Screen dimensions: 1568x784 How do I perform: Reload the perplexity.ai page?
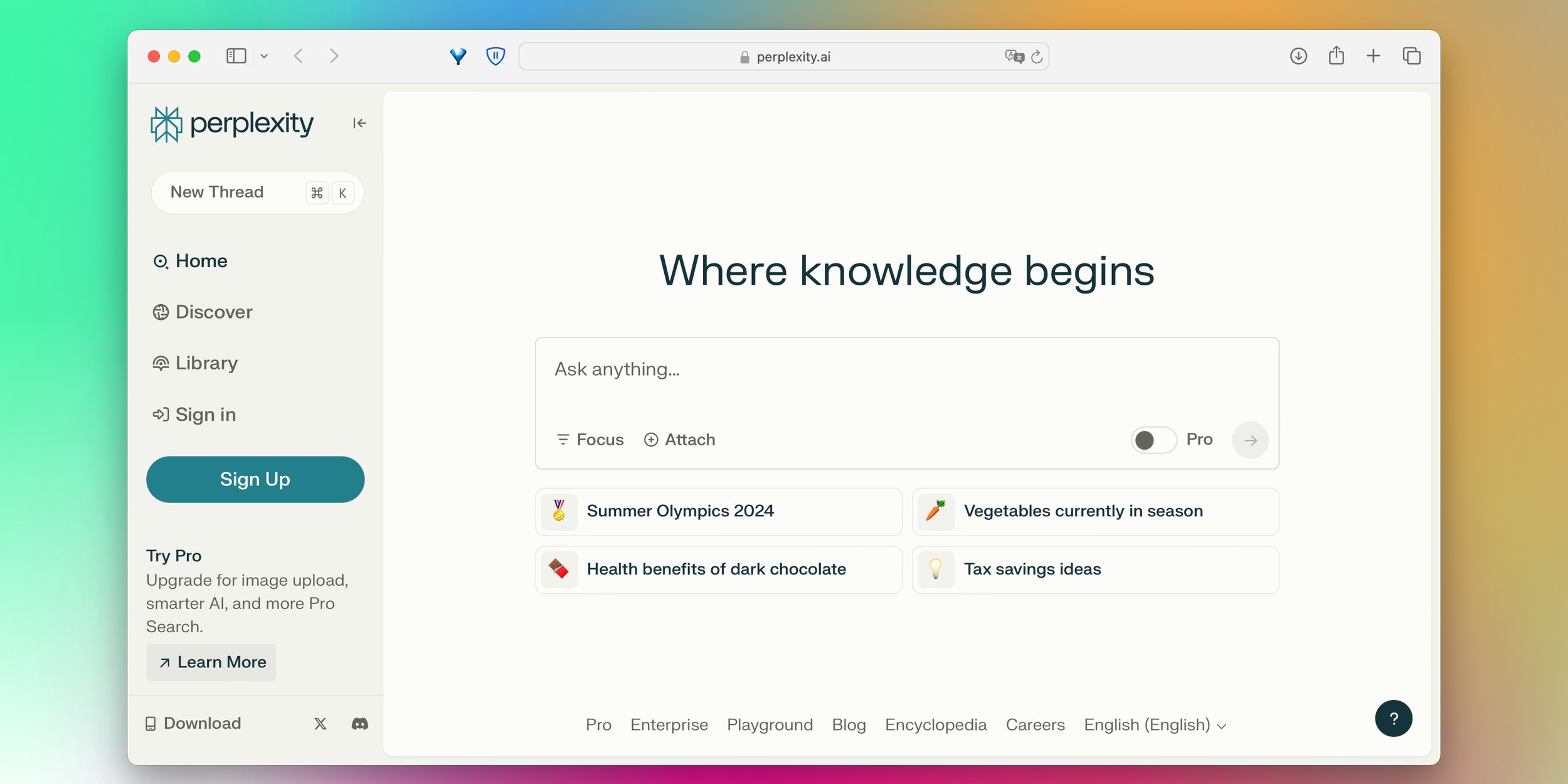pos(1037,56)
